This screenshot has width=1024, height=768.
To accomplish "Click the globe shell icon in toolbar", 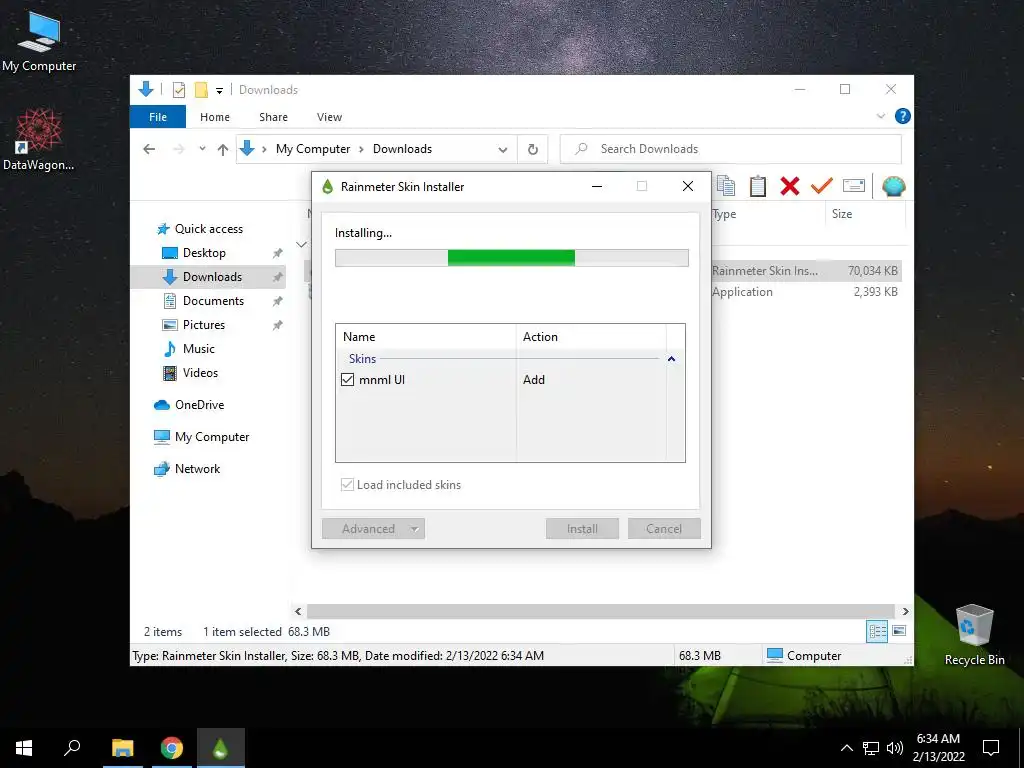I will (x=893, y=186).
